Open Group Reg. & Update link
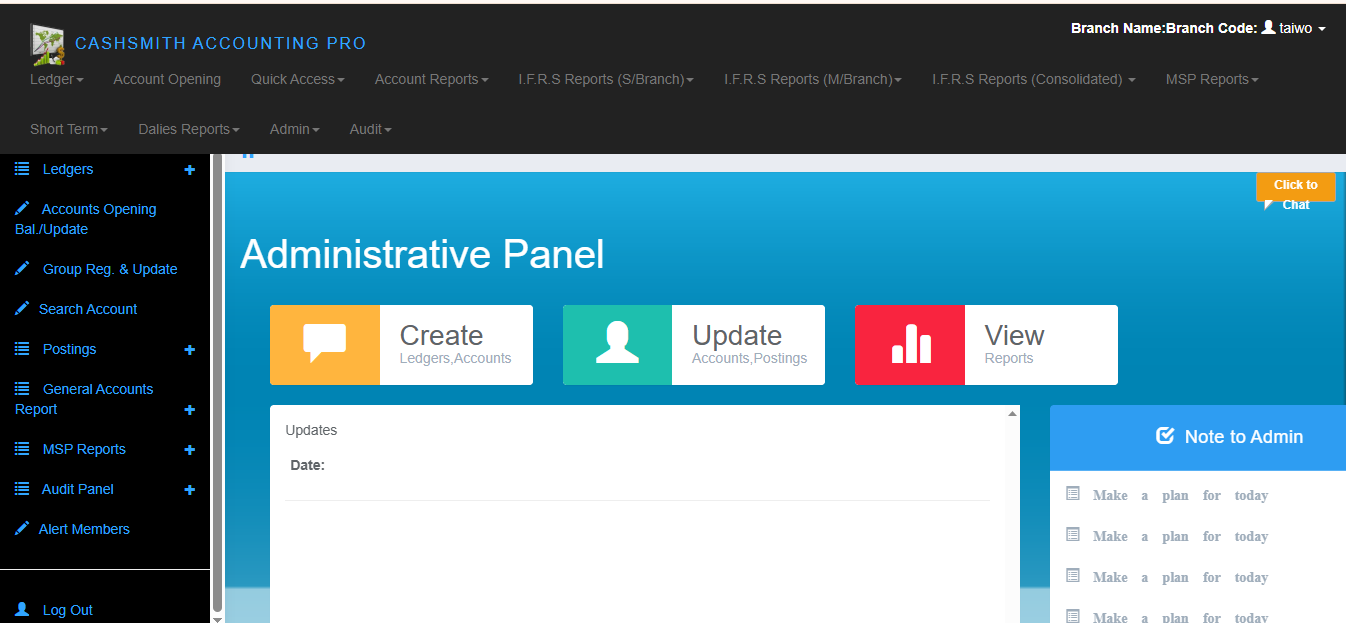Image resolution: width=1346 pixels, height=623 pixels. 109,269
